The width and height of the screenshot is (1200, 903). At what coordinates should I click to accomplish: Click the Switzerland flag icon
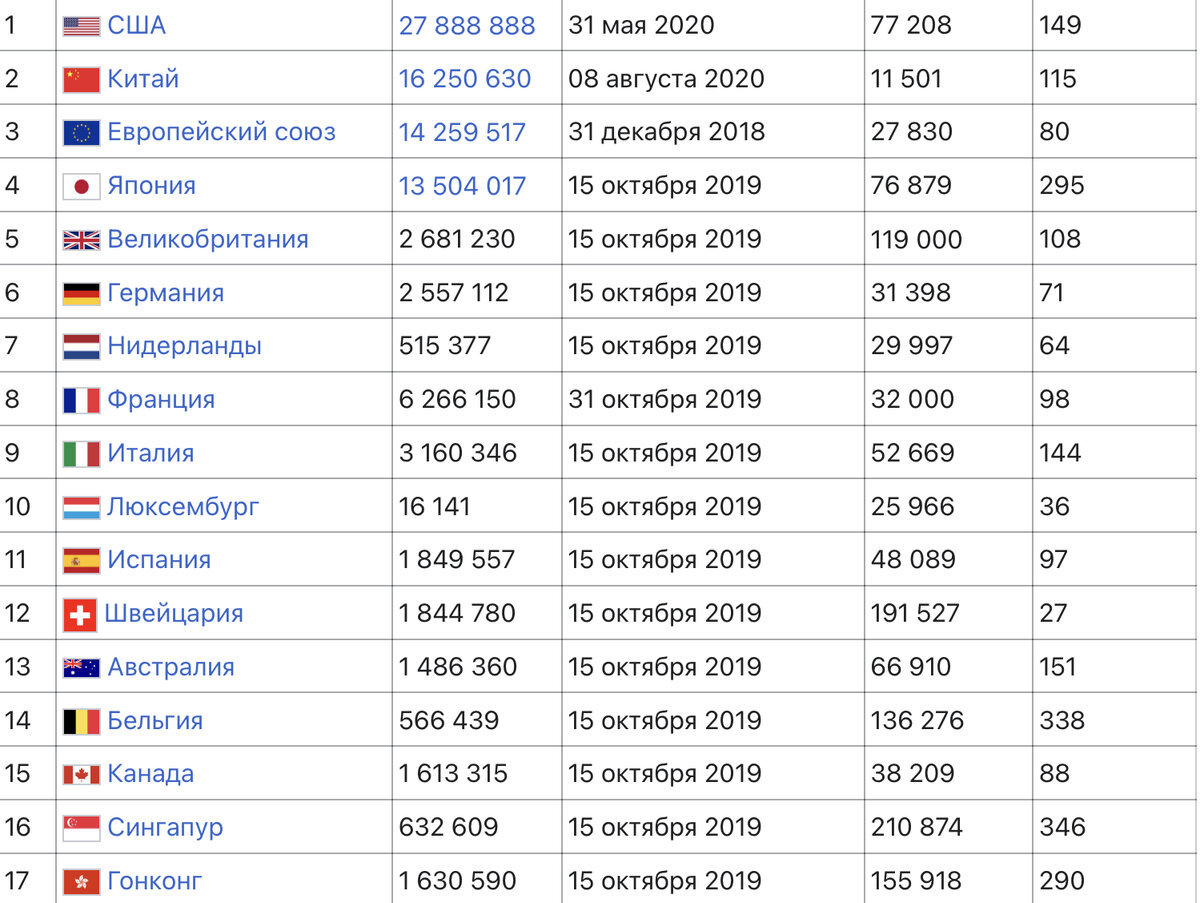[x=80, y=614]
